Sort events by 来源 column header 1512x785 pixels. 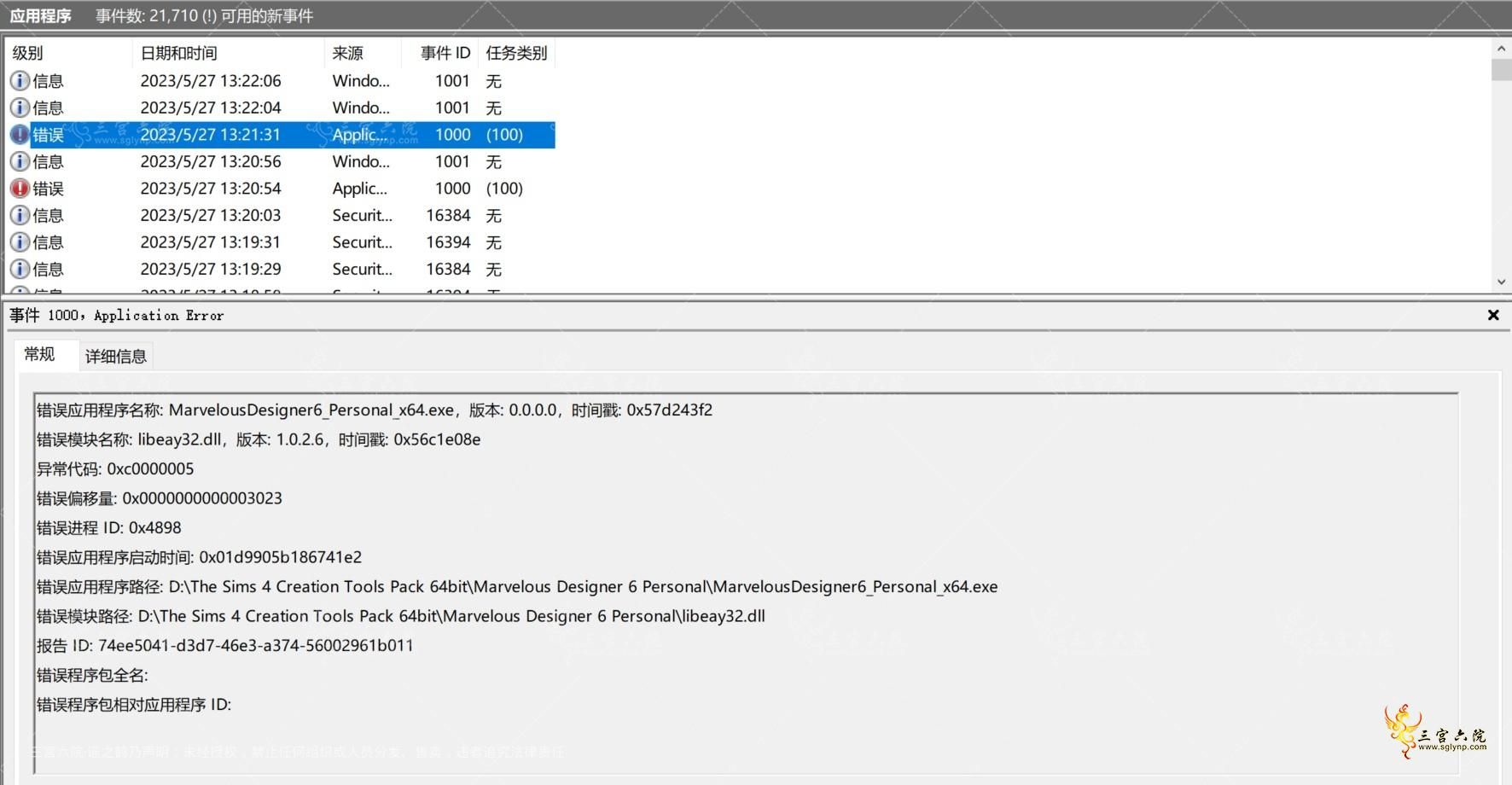point(362,53)
